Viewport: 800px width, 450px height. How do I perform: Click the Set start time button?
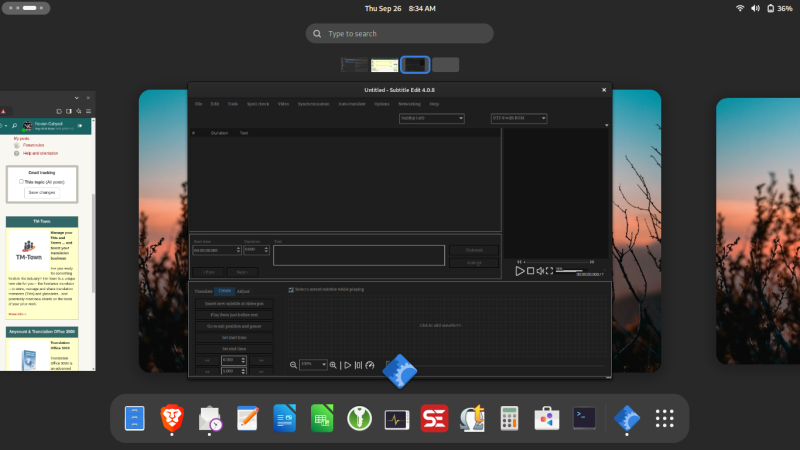[234, 337]
